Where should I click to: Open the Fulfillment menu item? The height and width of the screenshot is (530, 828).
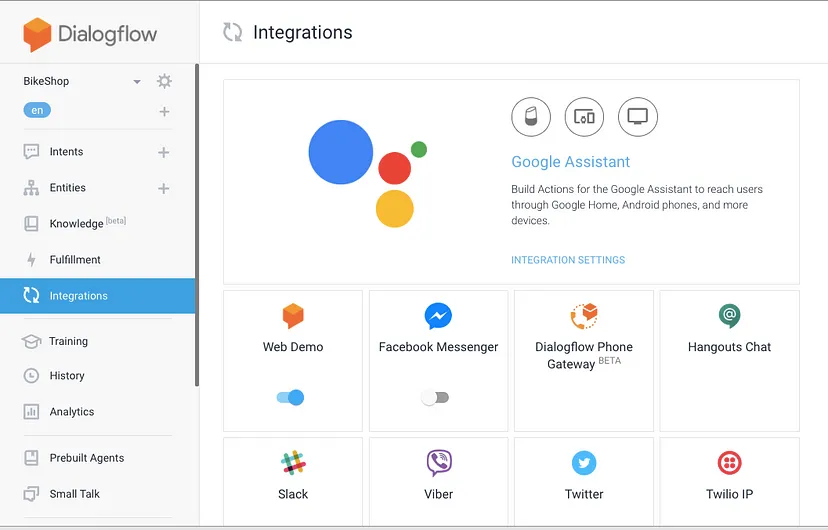pyautogui.click(x=75, y=260)
